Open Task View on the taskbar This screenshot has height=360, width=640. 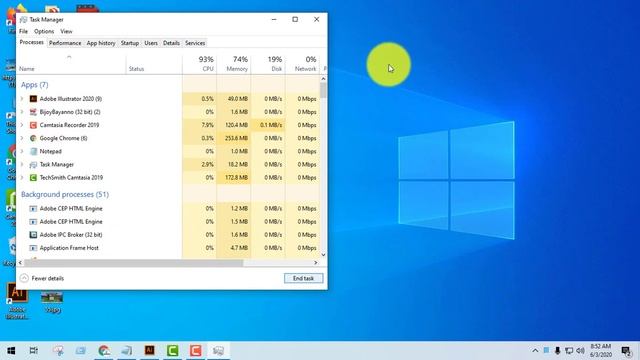click(x=34, y=351)
